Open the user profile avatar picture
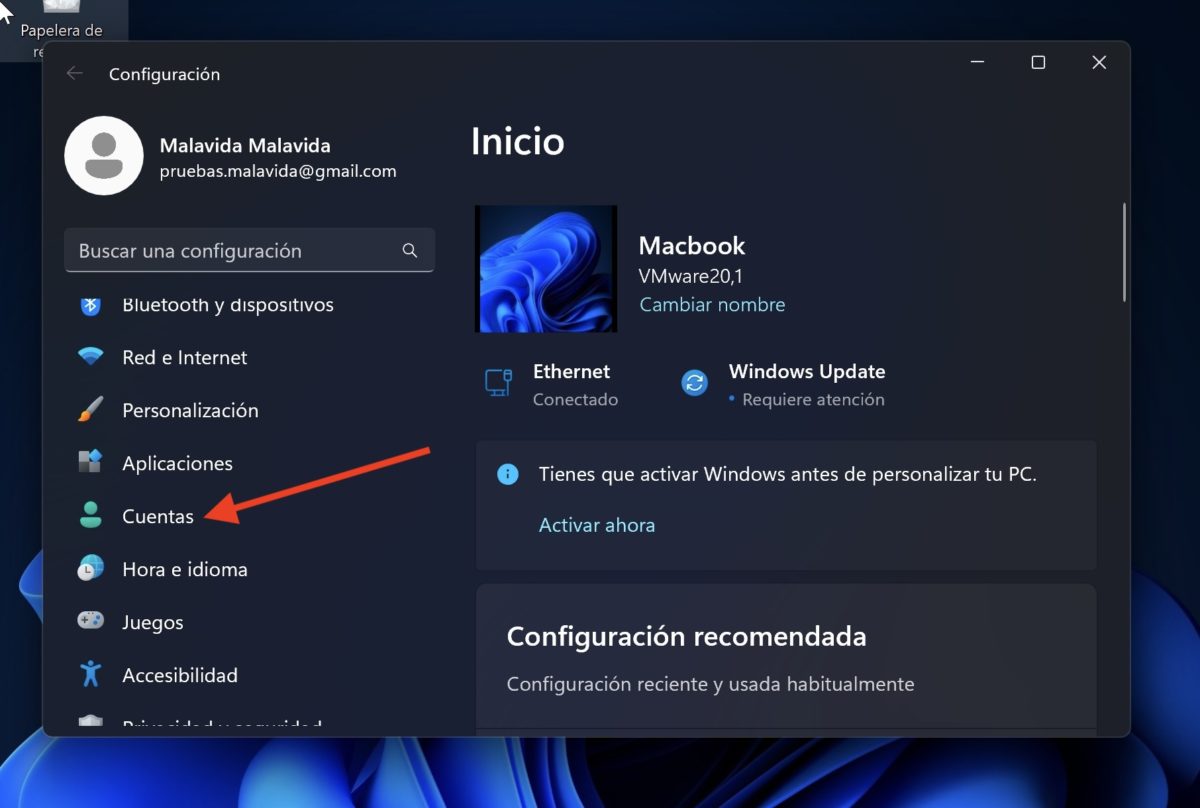Viewport: 1200px width, 808px height. pyautogui.click(x=104, y=156)
